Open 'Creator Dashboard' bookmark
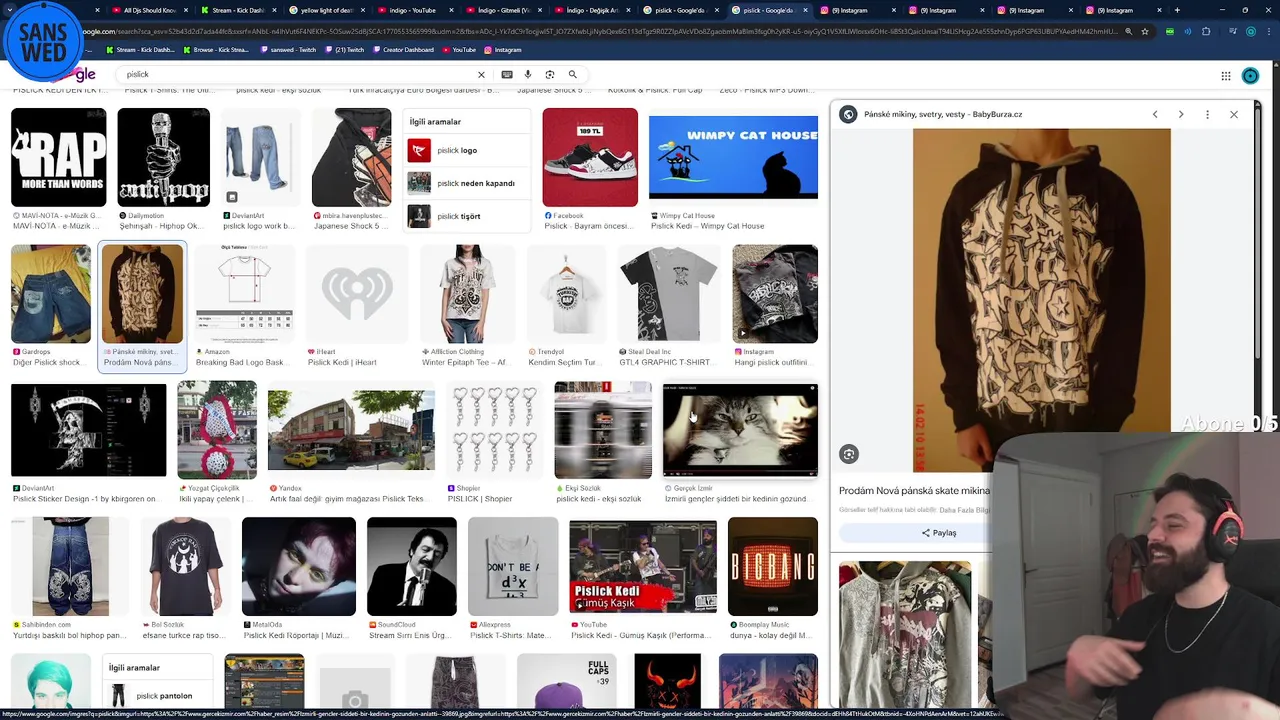This screenshot has height=720, width=1280. (x=405, y=49)
